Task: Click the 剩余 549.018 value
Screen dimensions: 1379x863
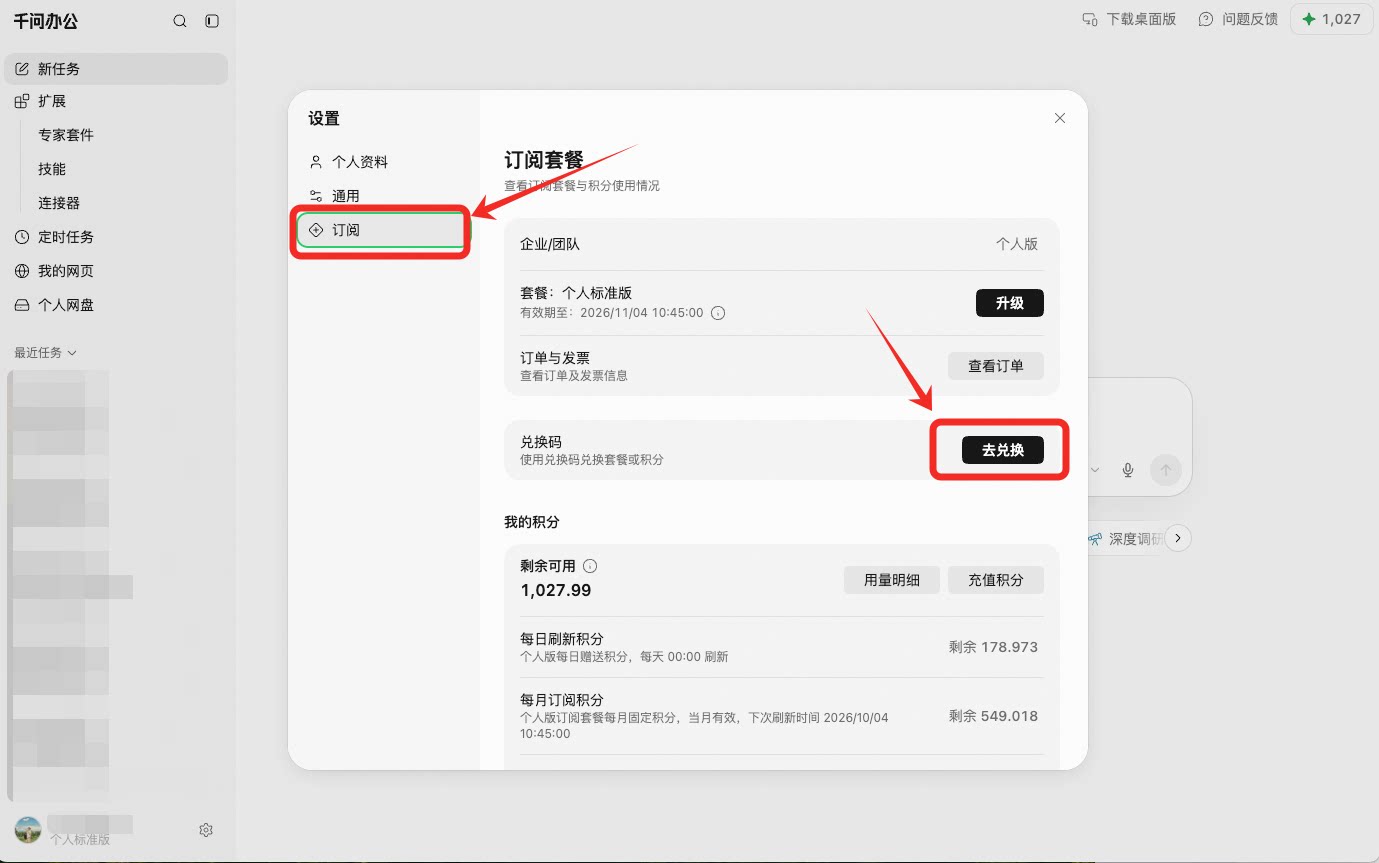Action: [993, 716]
